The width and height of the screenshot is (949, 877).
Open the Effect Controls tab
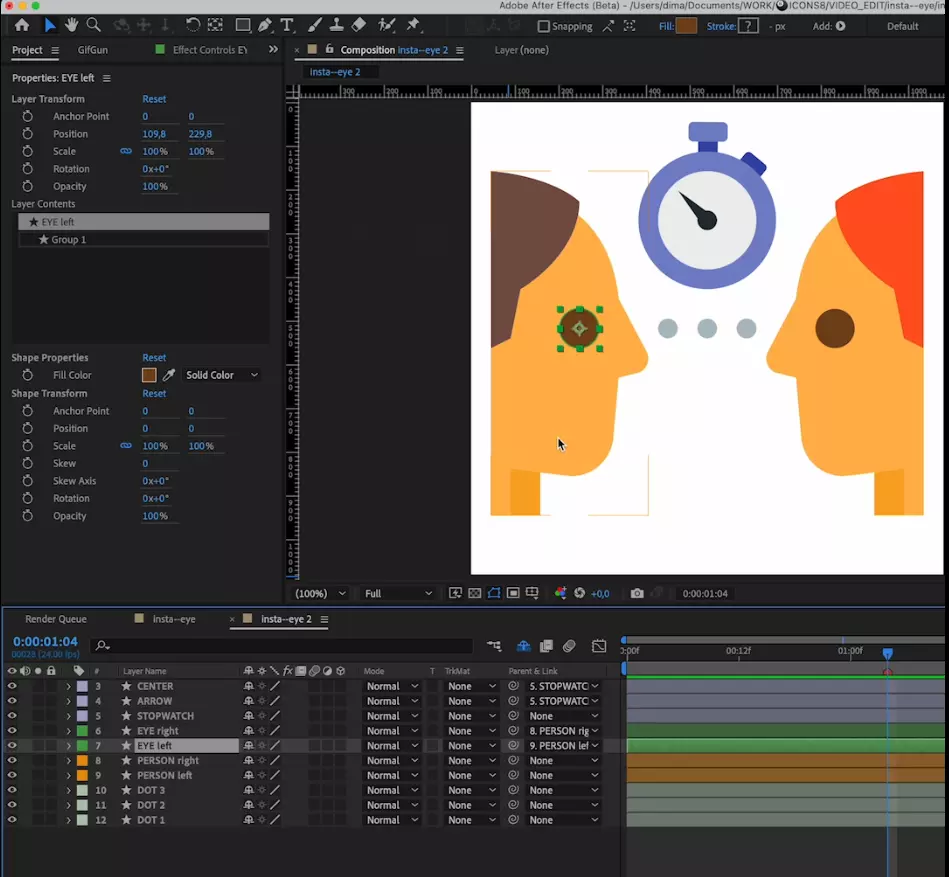[209, 50]
